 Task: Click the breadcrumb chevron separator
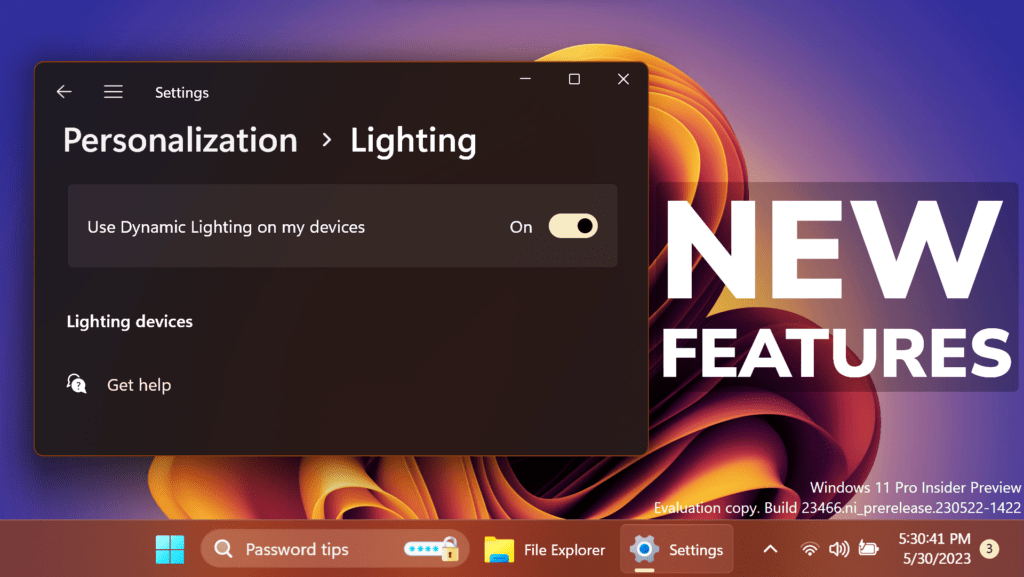(326, 140)
